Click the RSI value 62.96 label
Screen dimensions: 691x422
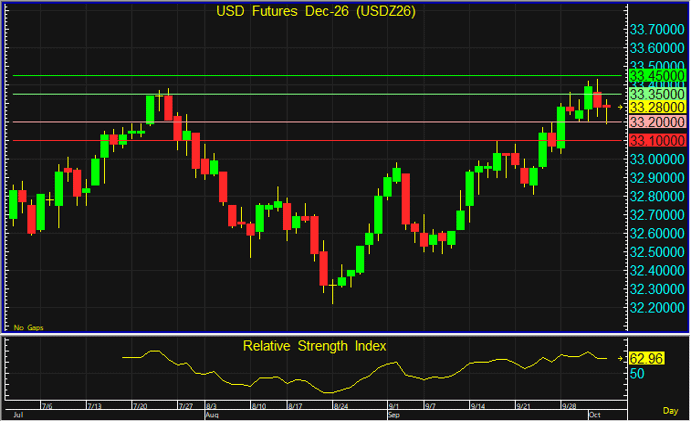click(646, 359)
